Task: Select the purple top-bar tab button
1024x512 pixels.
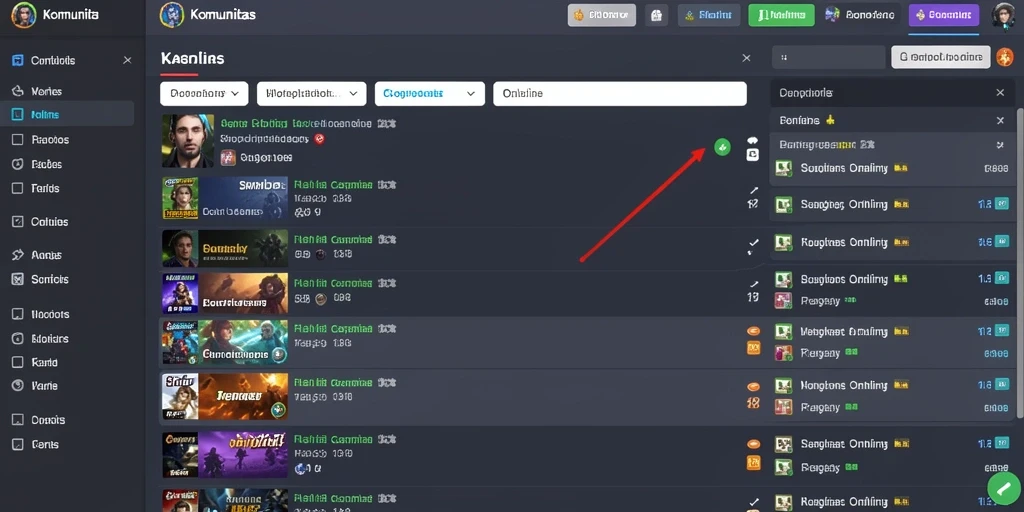Action: [x=944, y=15]
